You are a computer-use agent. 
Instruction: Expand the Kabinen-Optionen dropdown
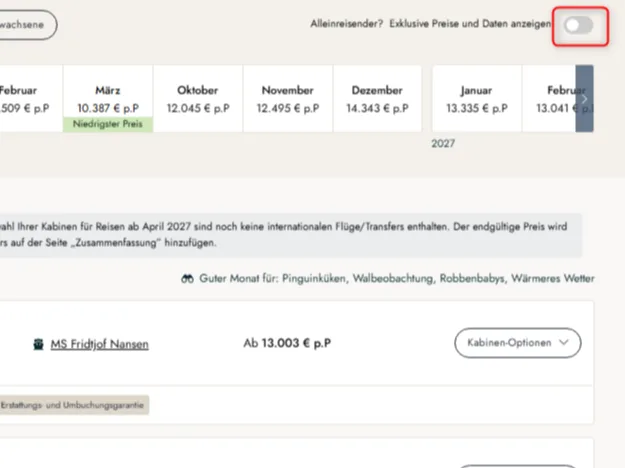point(517,343)
